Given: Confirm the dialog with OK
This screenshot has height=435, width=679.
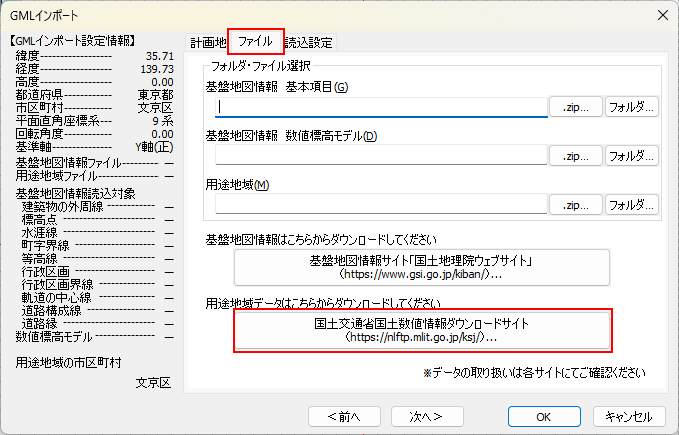Looking at the screenshot, I should tap(544, 417).
